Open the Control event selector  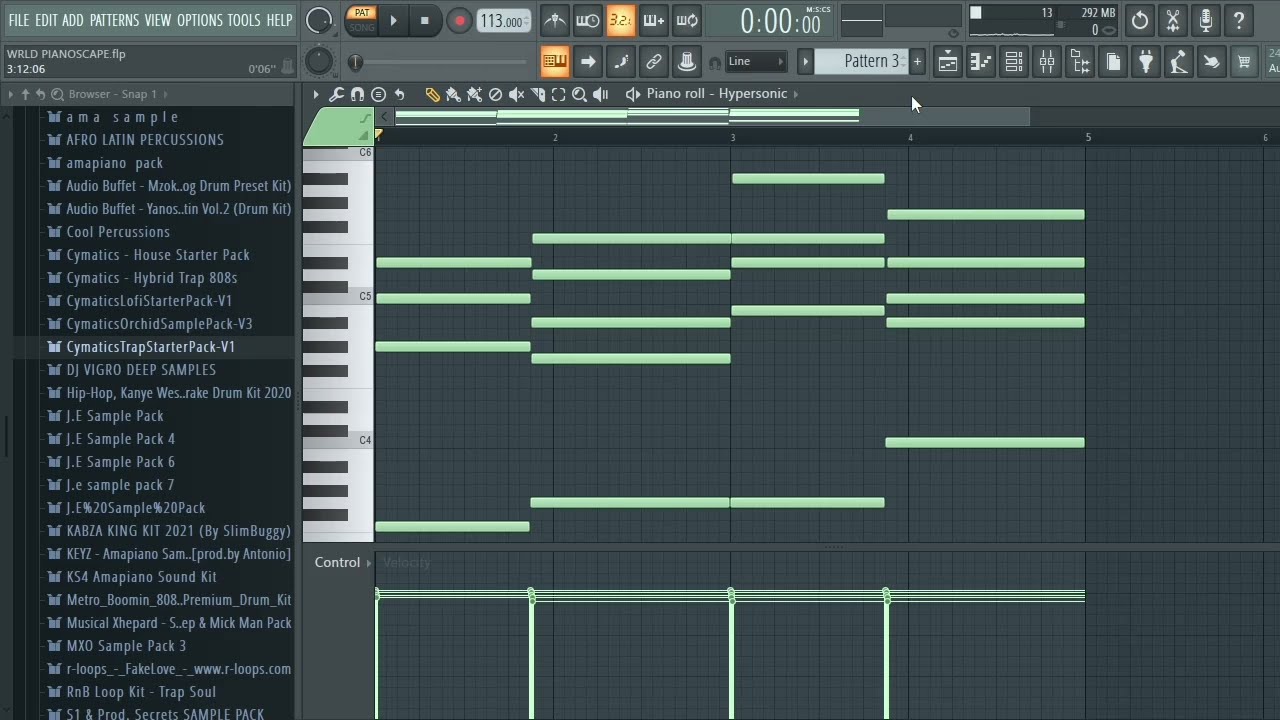coord(343,562)
